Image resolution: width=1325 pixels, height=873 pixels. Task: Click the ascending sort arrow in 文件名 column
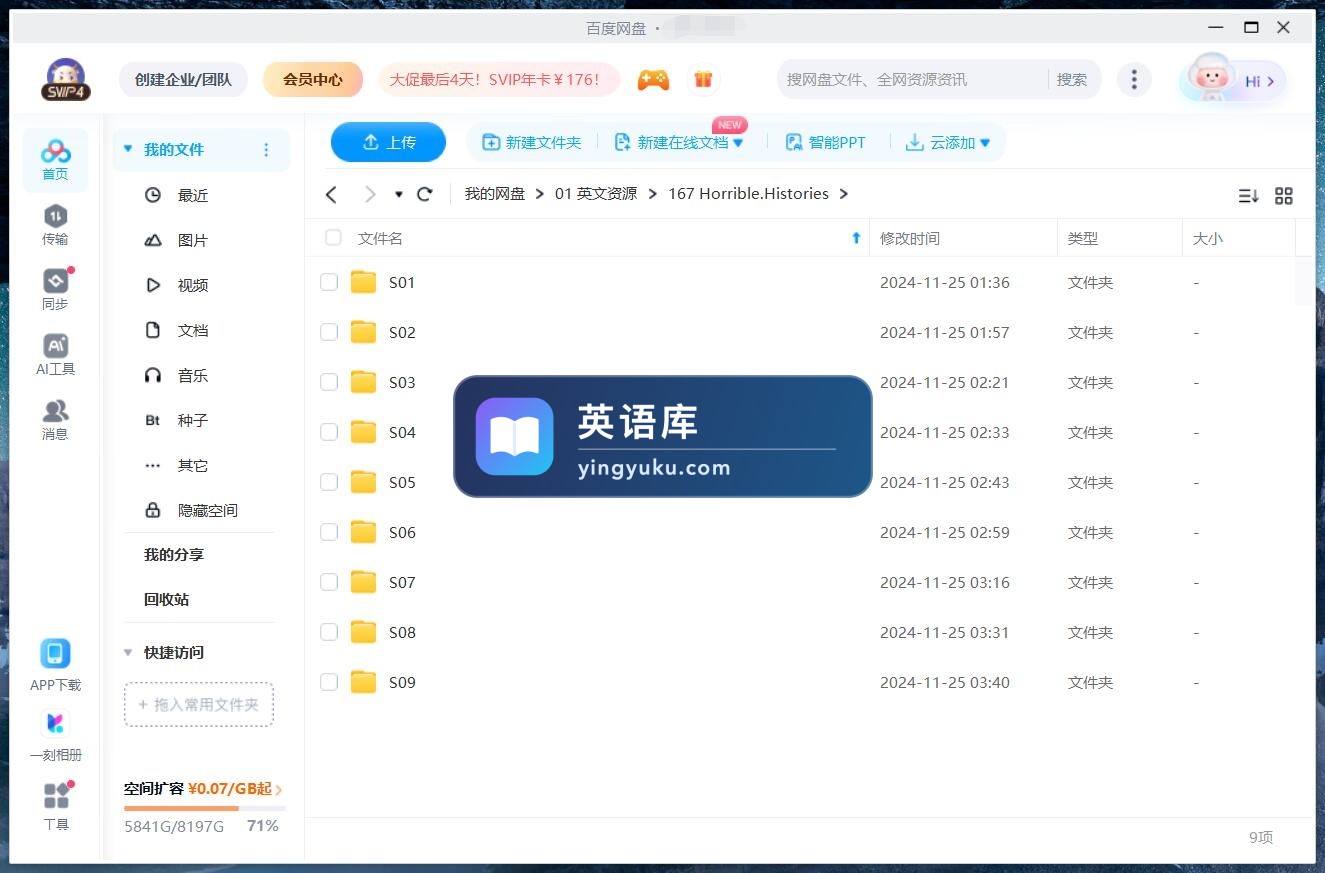tap(856, 238)
